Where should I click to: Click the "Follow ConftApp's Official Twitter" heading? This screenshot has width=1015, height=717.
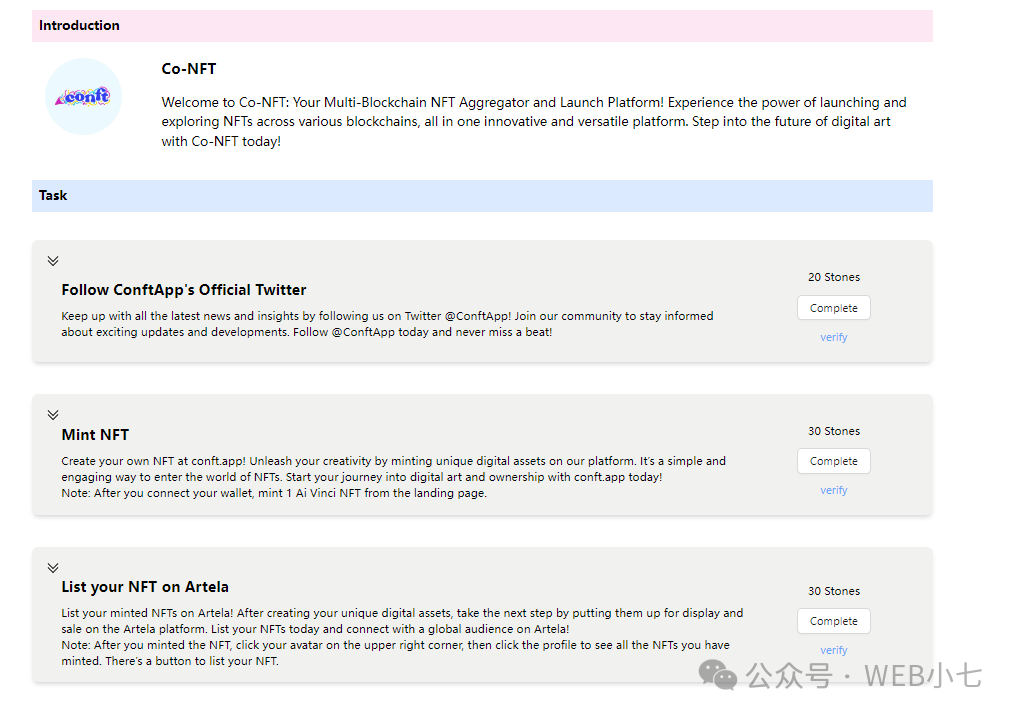(184, 290)
